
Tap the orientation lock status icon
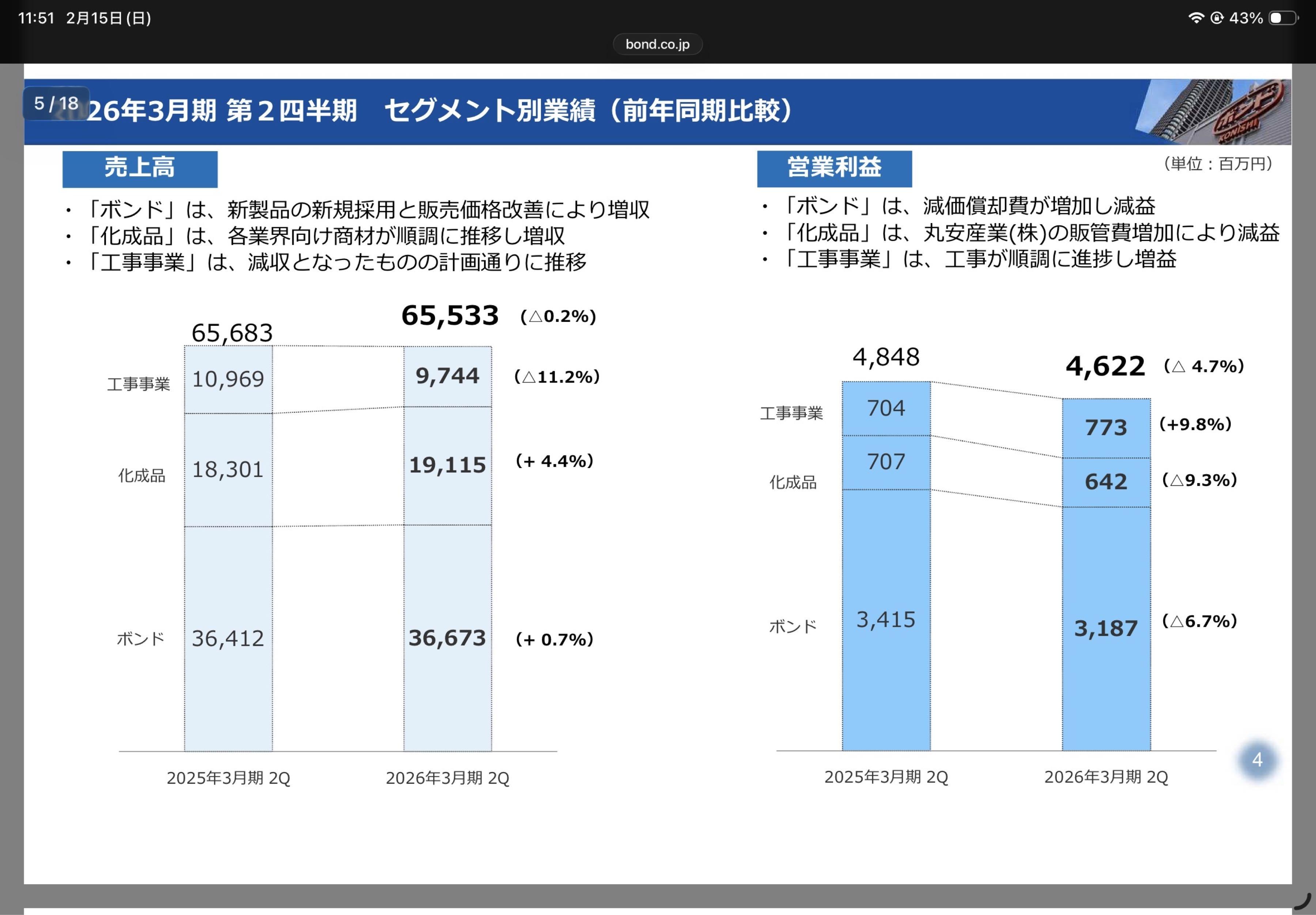1216,18
